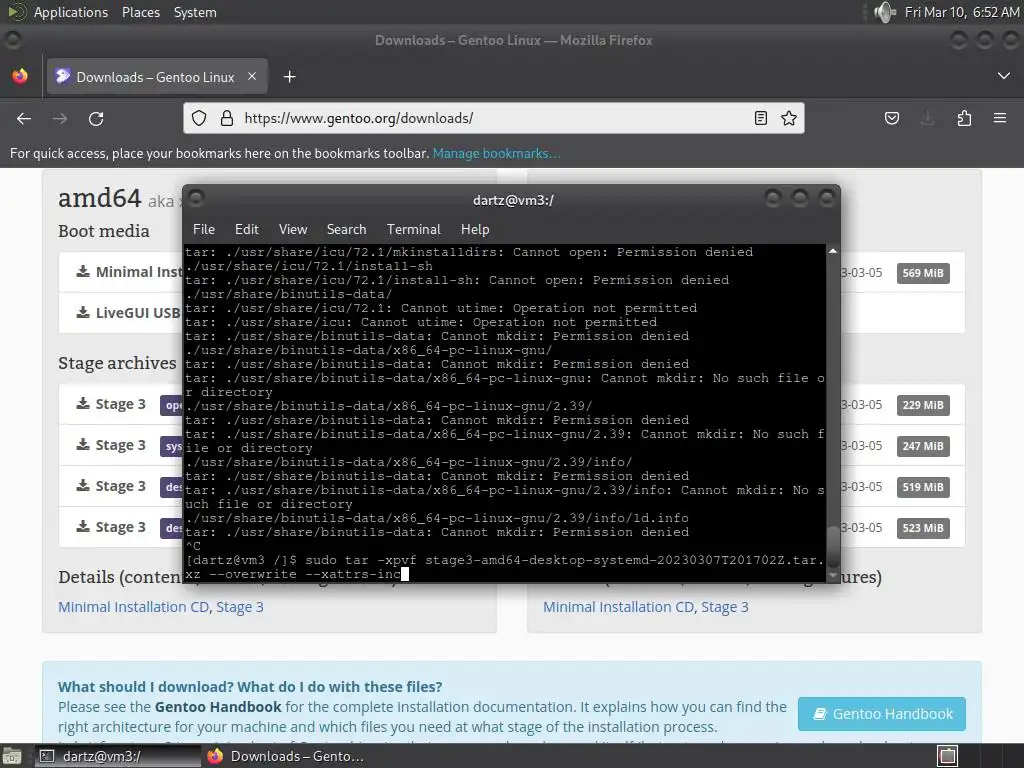
Task: Click the terminal vertical scrollbar thumb
Action: click(x=833, y=546)
